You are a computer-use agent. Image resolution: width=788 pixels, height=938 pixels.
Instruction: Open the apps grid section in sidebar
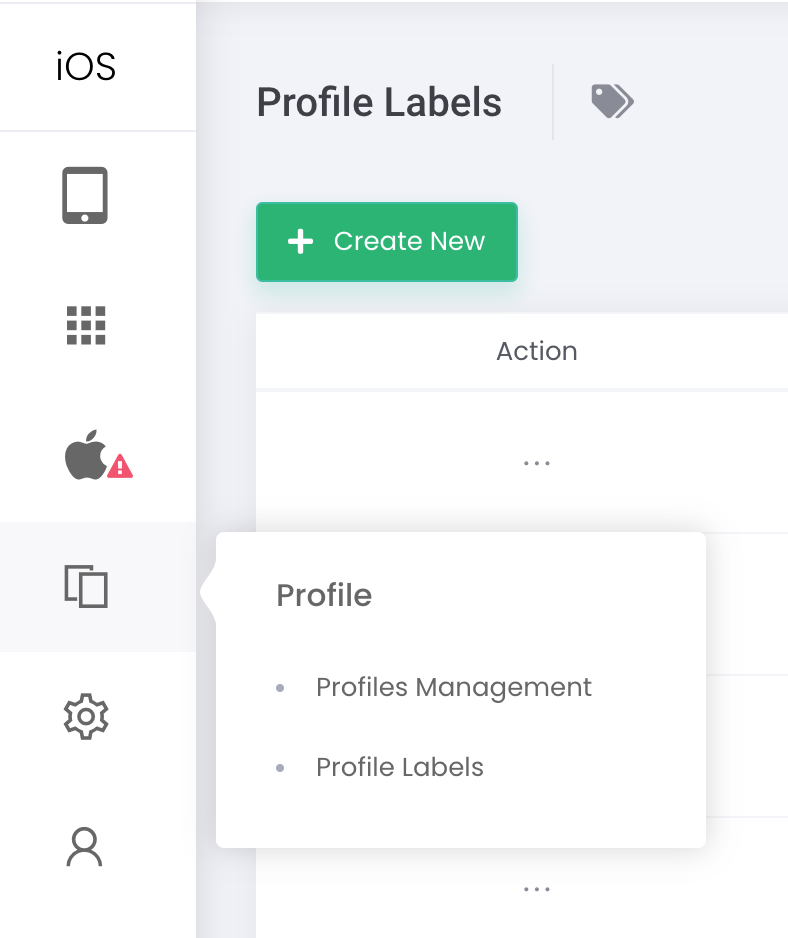pyautogui.click(x=86, y=325)
